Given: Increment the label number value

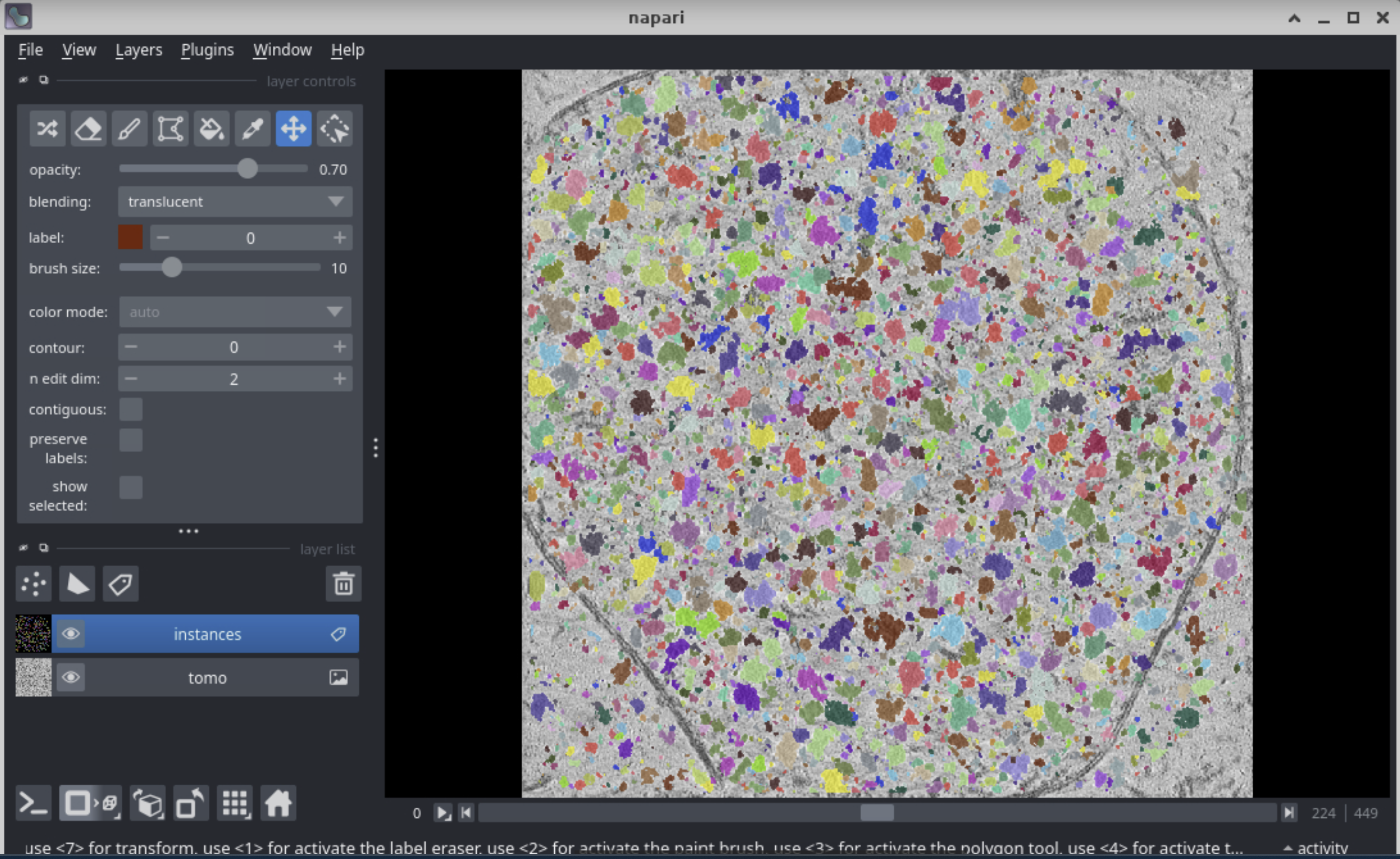Looking at the screenshot, I should click(340, 238).
